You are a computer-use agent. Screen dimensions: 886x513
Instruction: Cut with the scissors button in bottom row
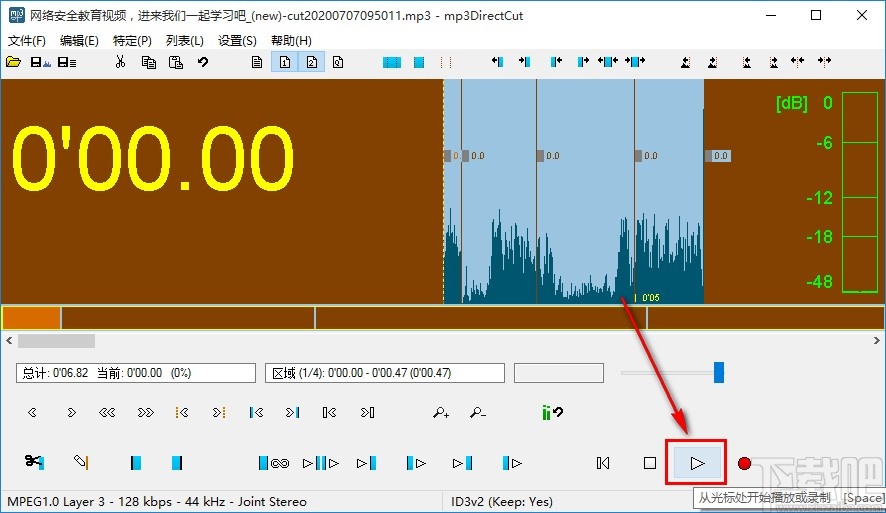pyautogui.click(x=34, y=462)
